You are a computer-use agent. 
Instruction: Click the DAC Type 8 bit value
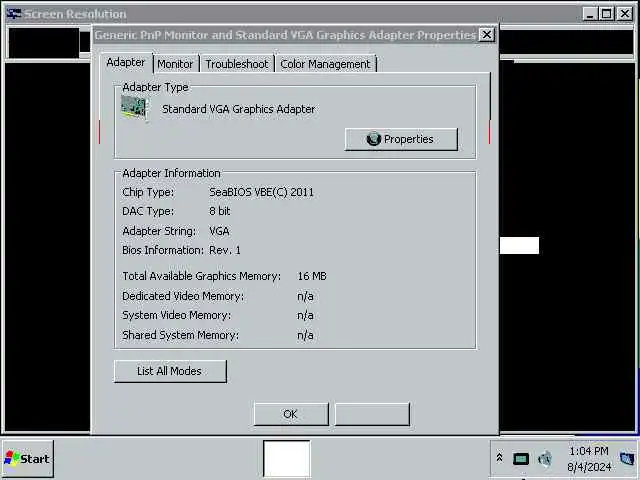(220, 211)
